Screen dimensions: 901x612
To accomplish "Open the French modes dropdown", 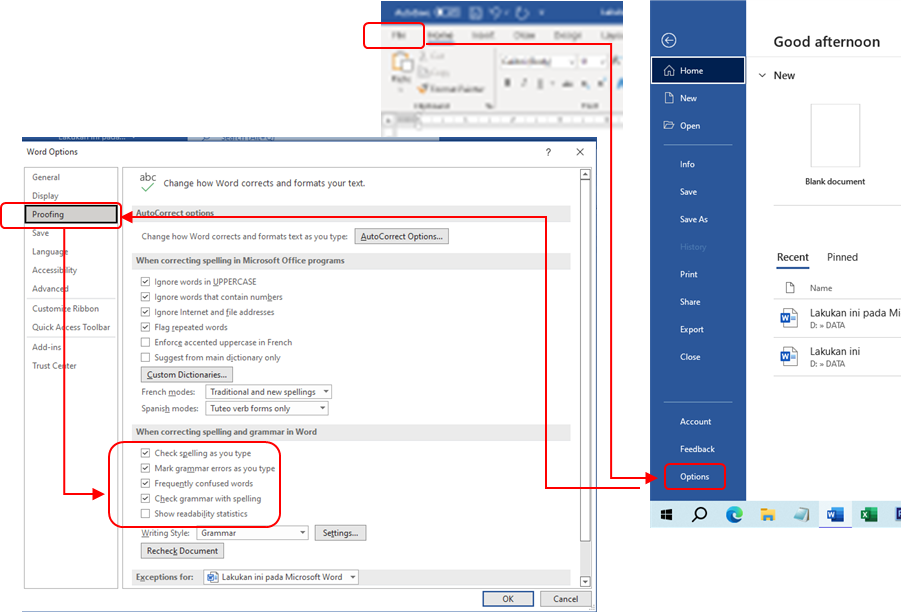I will click(x=268, y=392).
